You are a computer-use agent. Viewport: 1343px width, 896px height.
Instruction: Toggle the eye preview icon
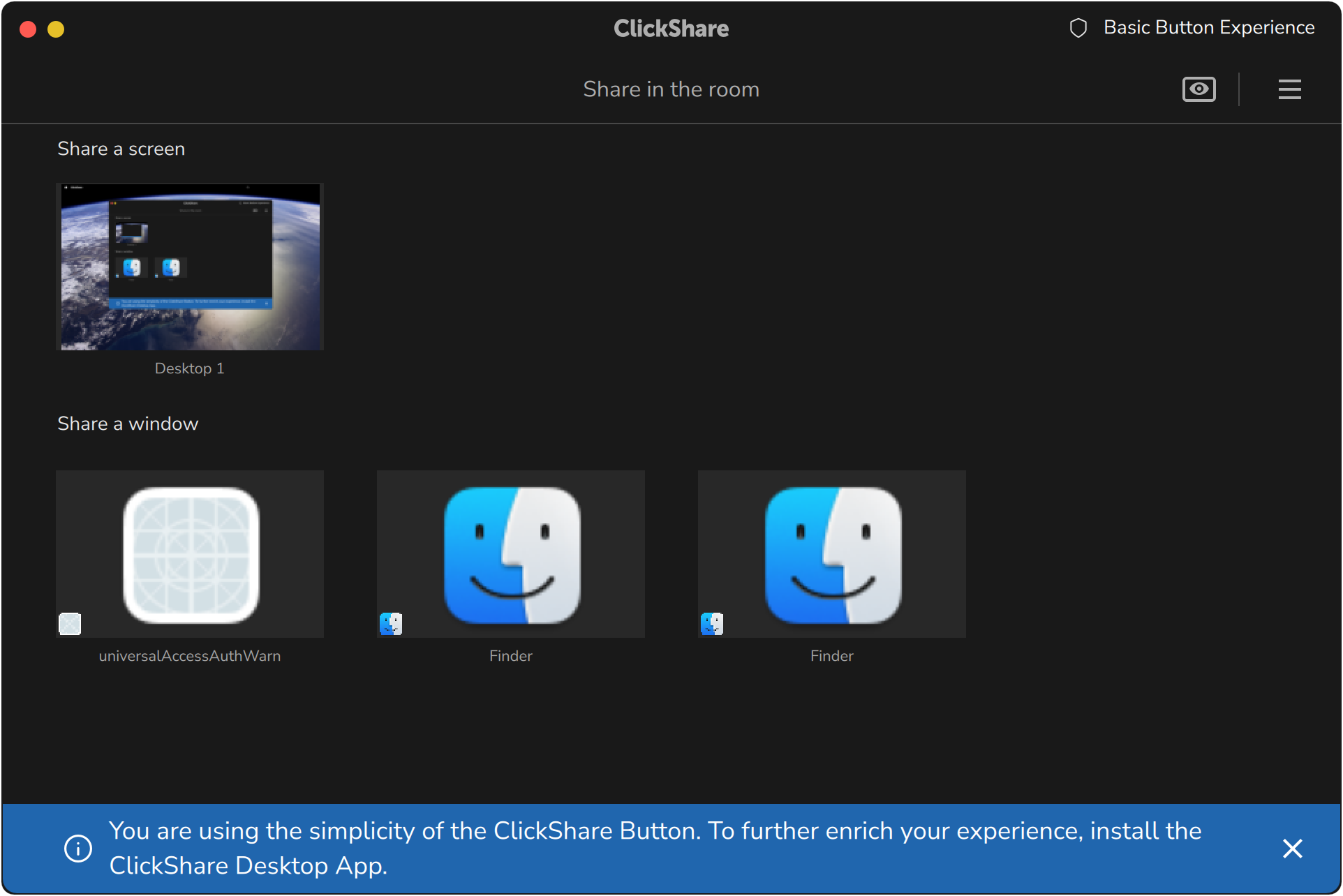pos(1199,89)
